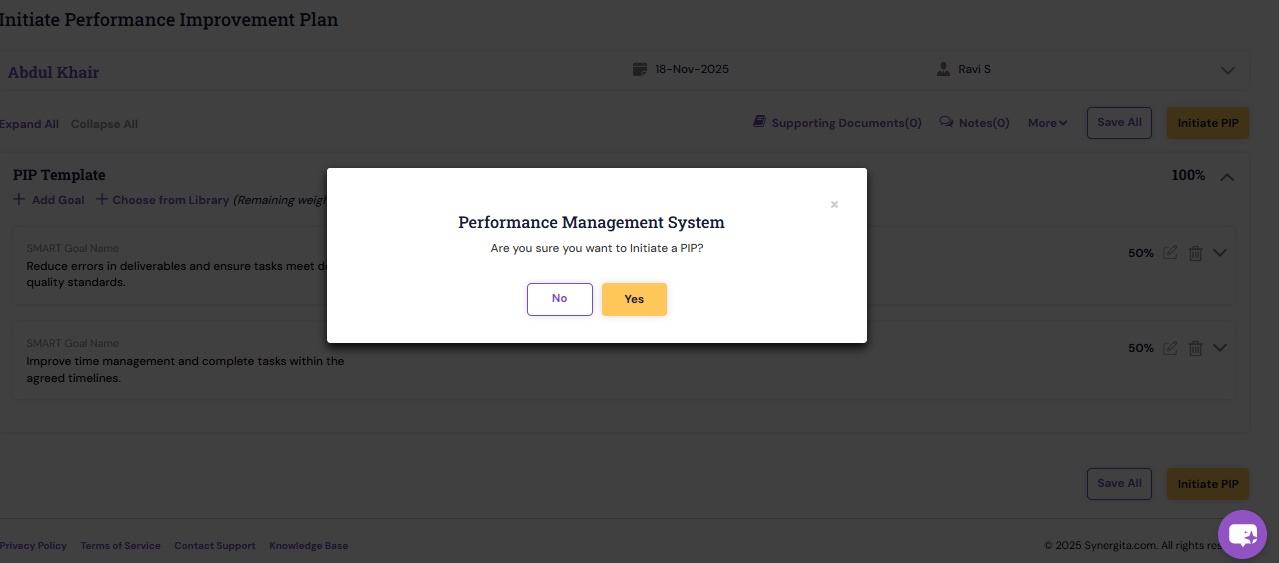Open Knowledge Base footer link
The image size is (1279, 563).
tap(309, 546)
